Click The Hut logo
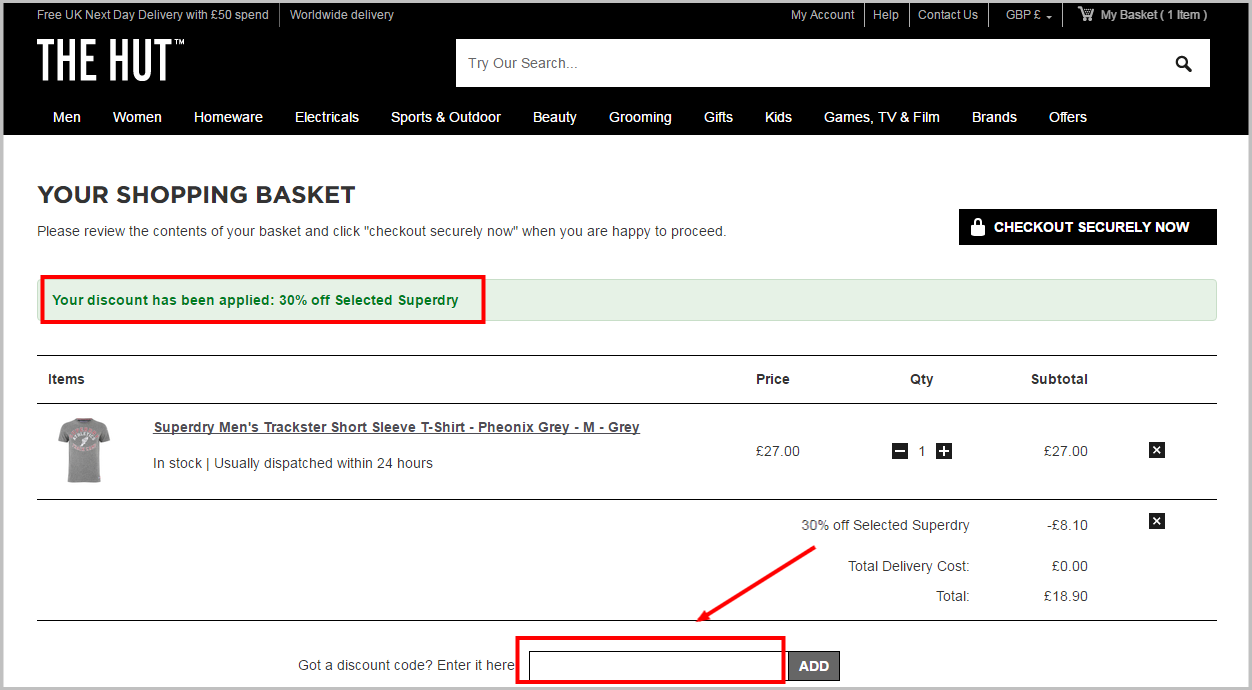The width and height of the screenshot is (1252, 690). coord(111,60)
